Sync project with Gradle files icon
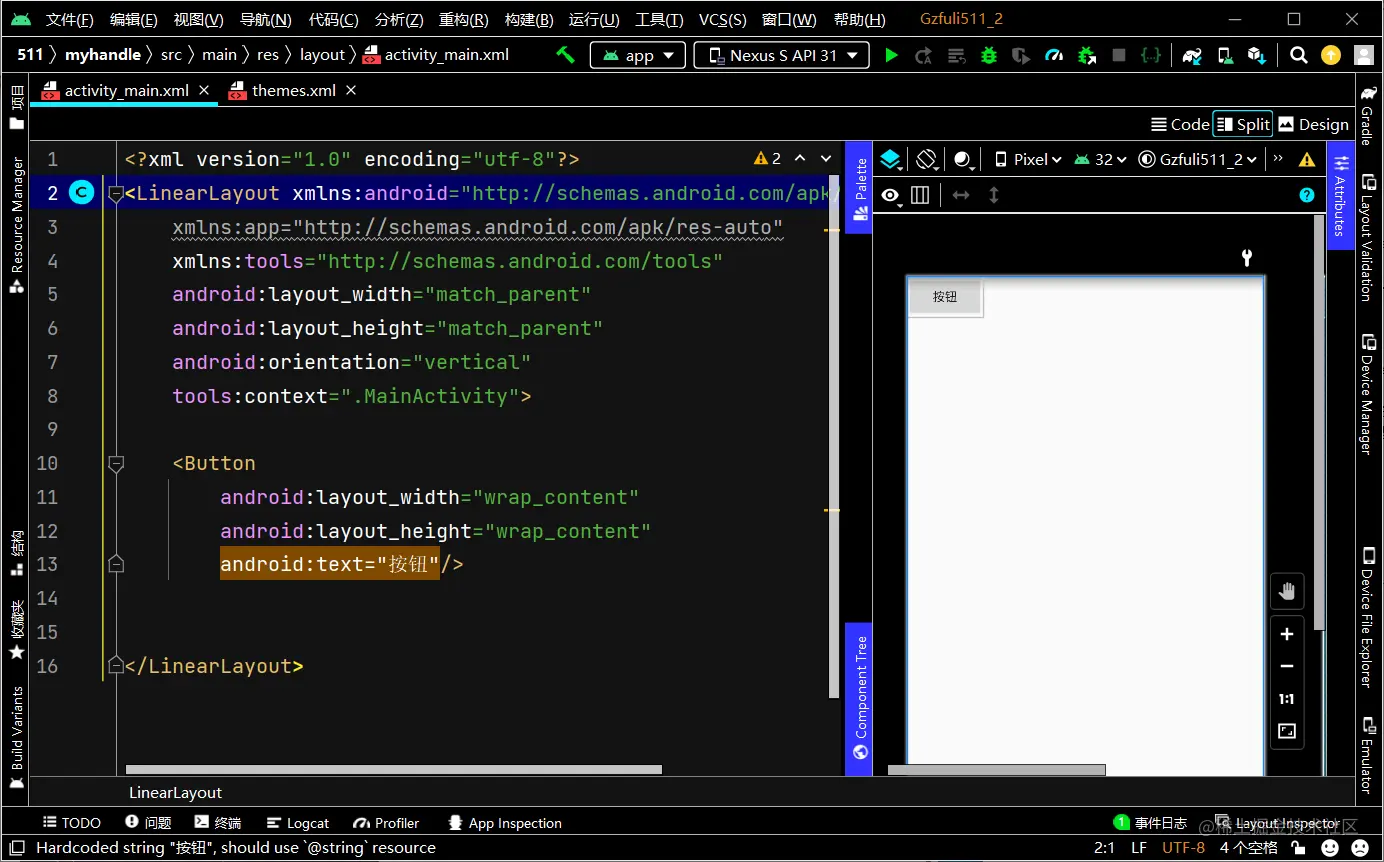Viewport: 1384px width, 862px height. 1192,55
